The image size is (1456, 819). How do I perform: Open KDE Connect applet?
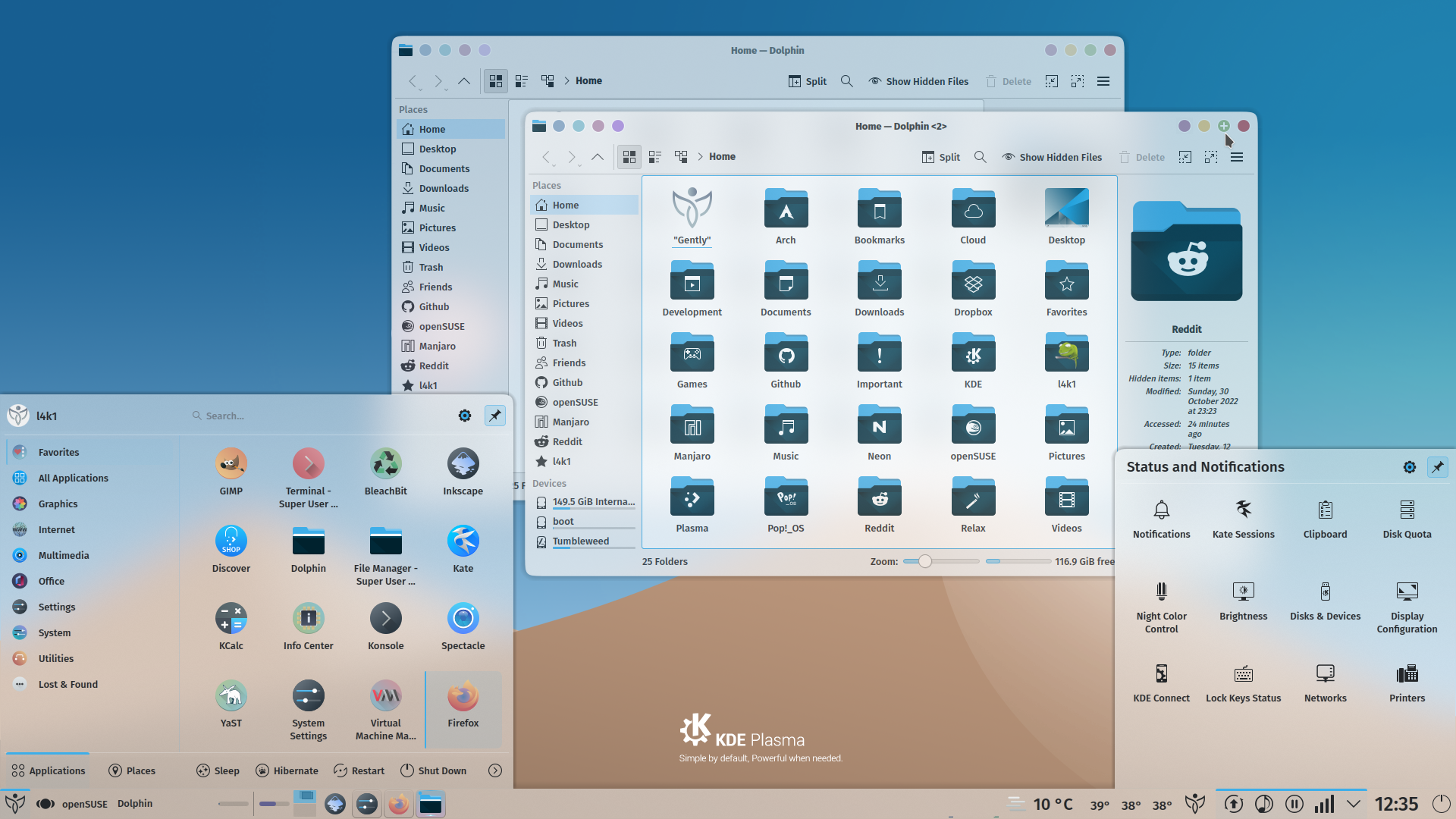point(1161,683)
